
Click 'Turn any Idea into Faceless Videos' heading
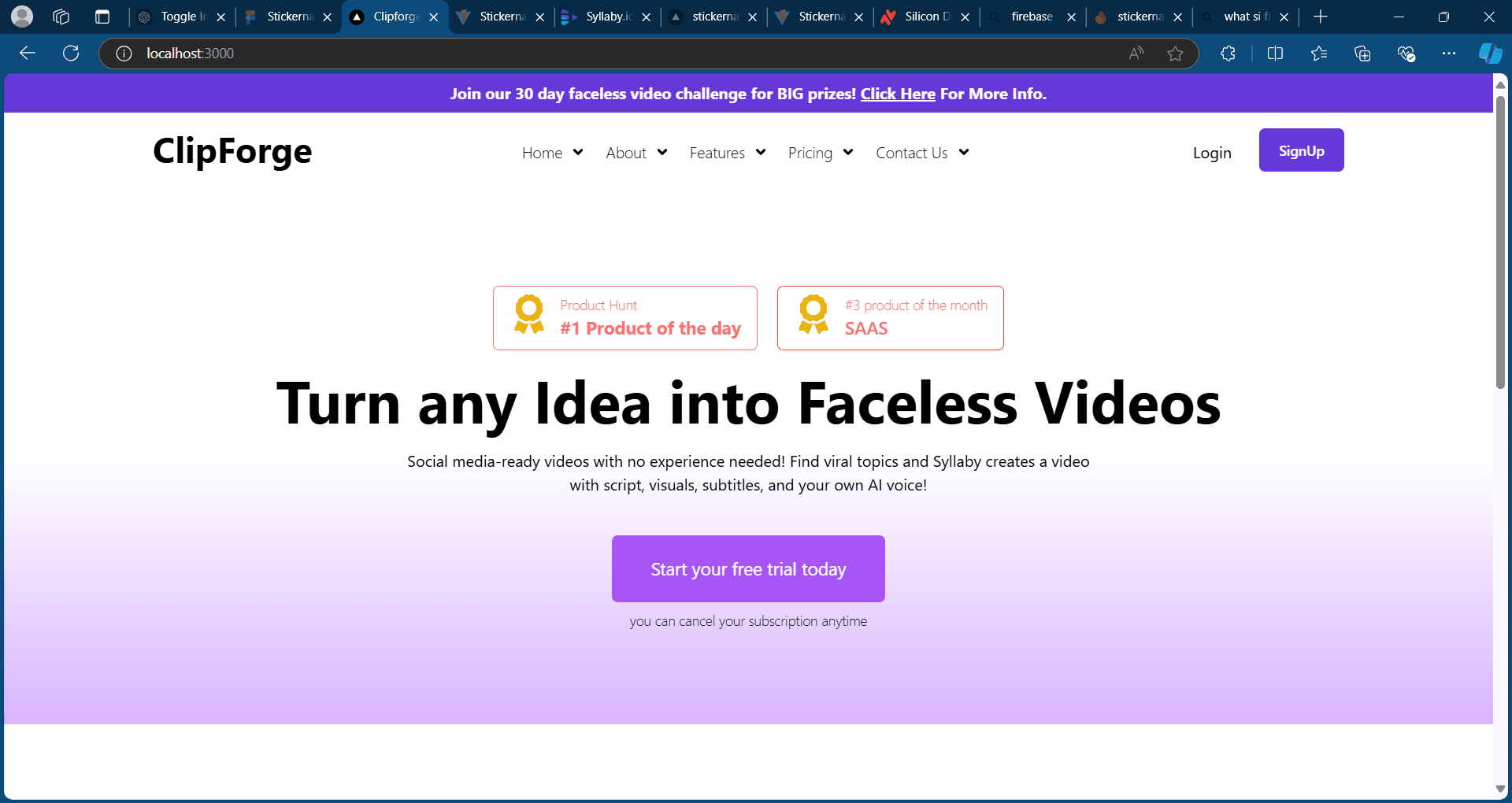click(748, 404)
